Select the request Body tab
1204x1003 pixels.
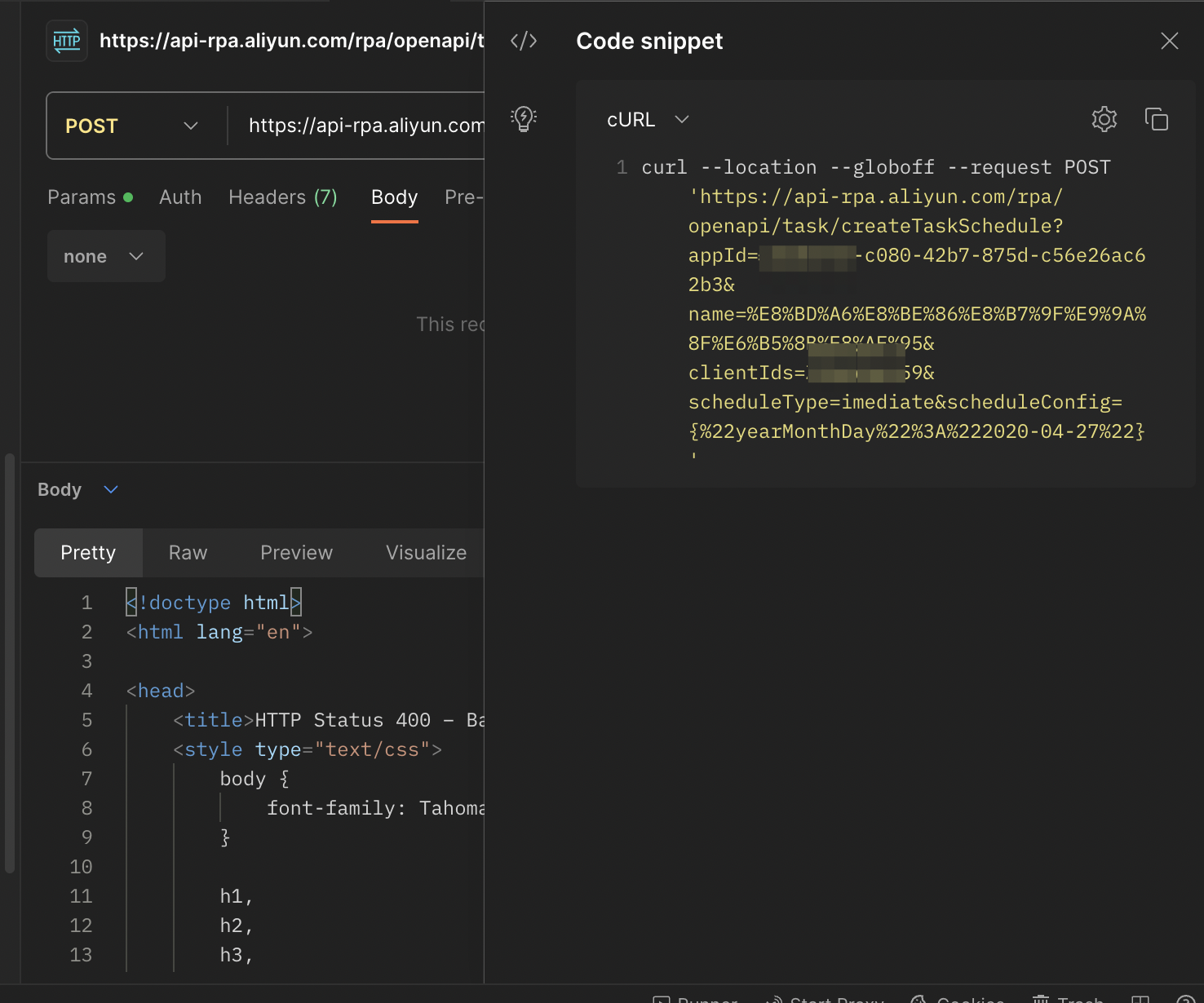[x=395, y=197]
